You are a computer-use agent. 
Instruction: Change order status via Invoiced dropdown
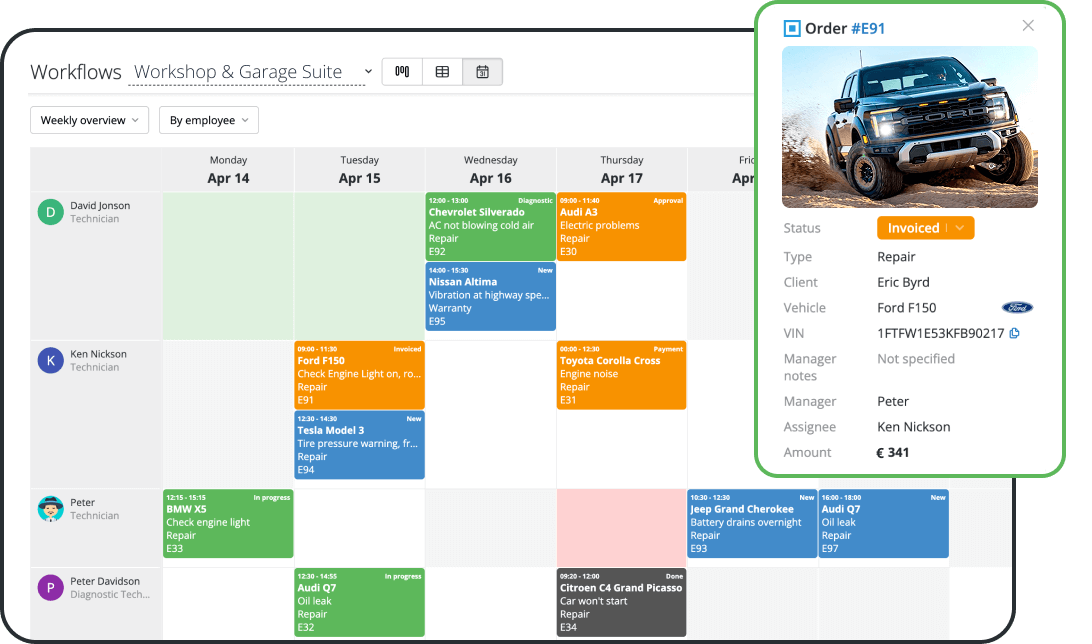tap(925, 227)
